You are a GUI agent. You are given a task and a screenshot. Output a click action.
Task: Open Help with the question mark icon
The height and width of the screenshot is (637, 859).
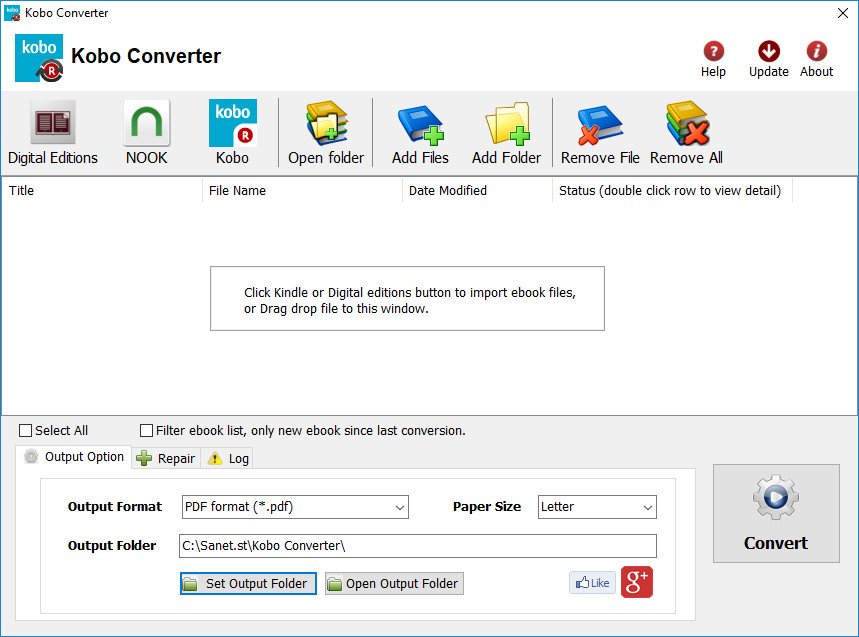[713, 51]
